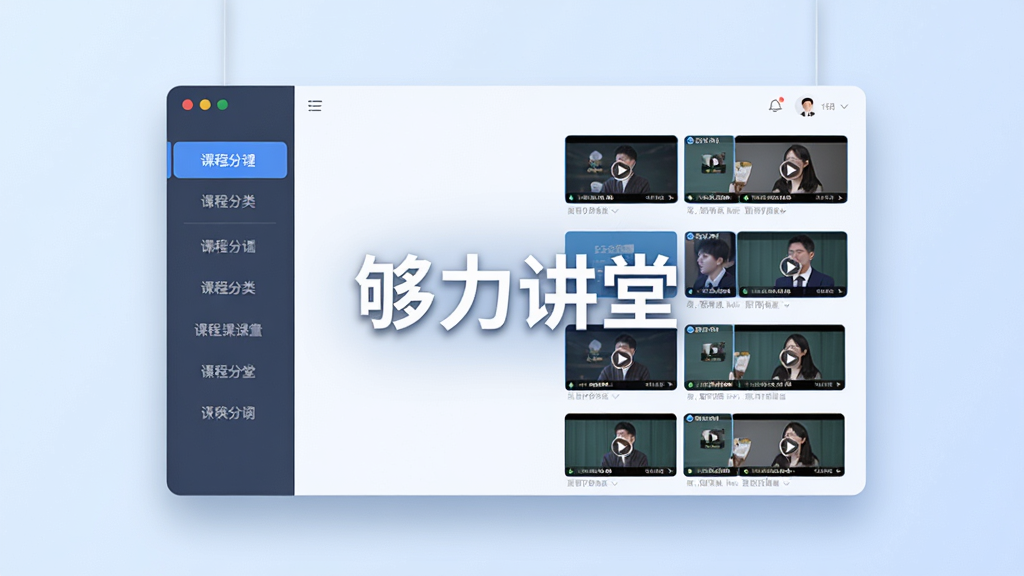Click the red window close dot
Image resolution: width=1024 pixels, height=576 pixels.
pyautogui.click(x=187, y=104)
